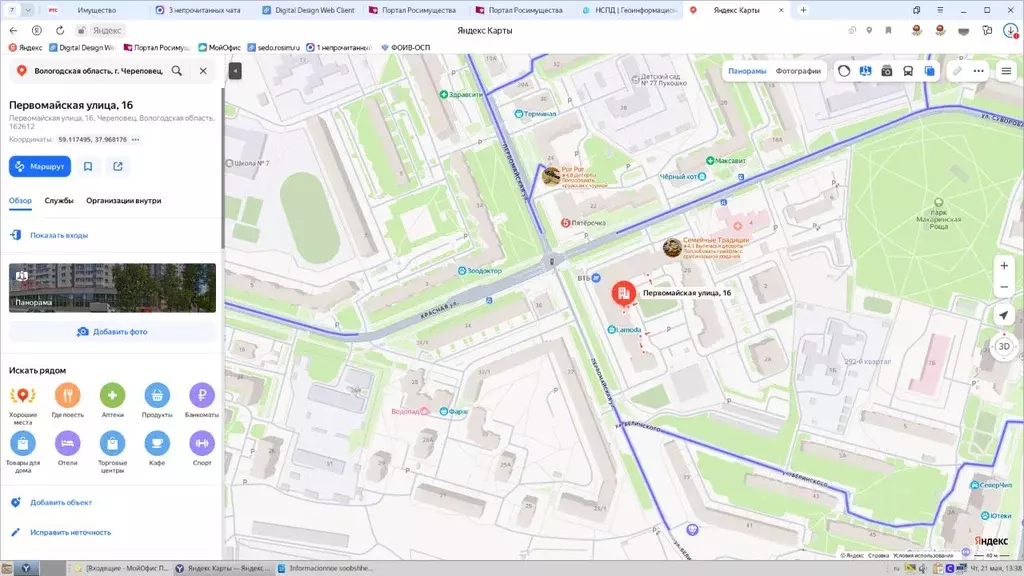Toggle the public transport bus layer
The width and height of the screenshot is (1024, 576).
[x=908, y=71]
